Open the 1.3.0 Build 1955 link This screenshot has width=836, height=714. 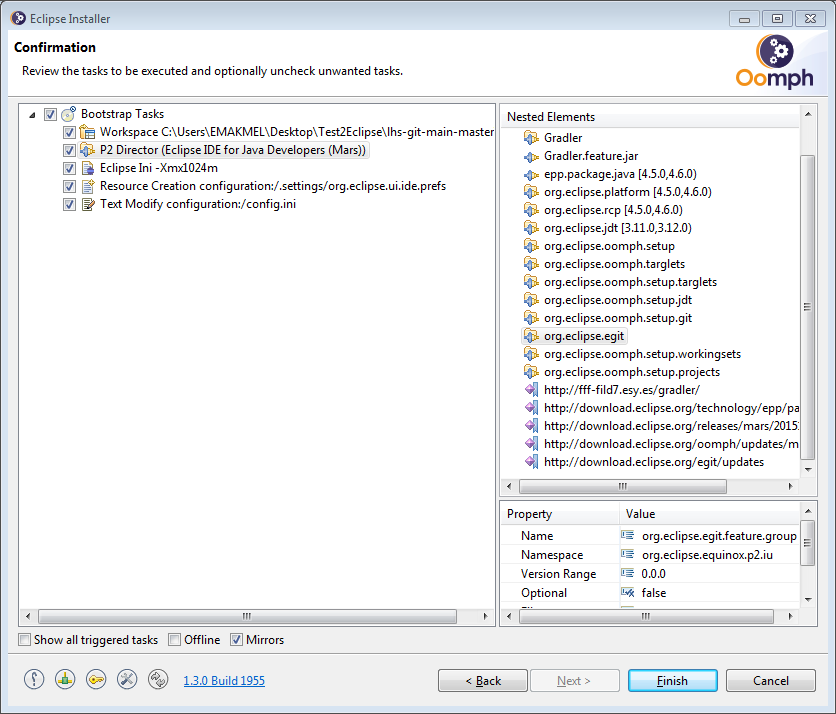coord(224,680)
